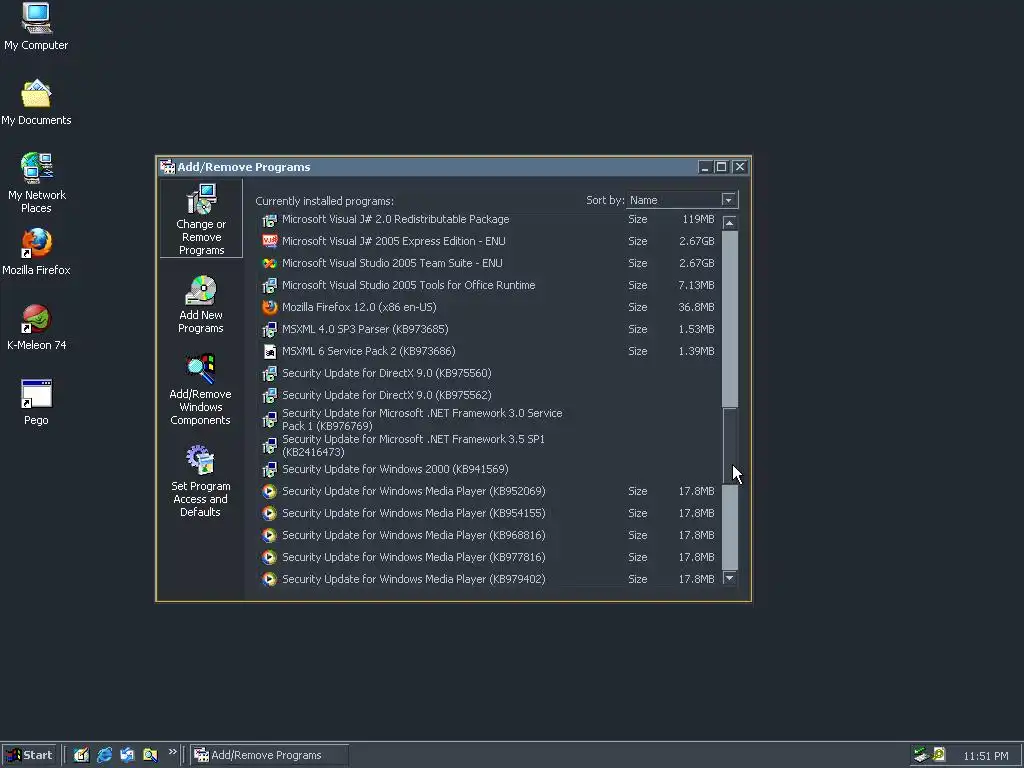
Task: Click the Internet Explorer quick launch icon
Action: coord(104,755)
